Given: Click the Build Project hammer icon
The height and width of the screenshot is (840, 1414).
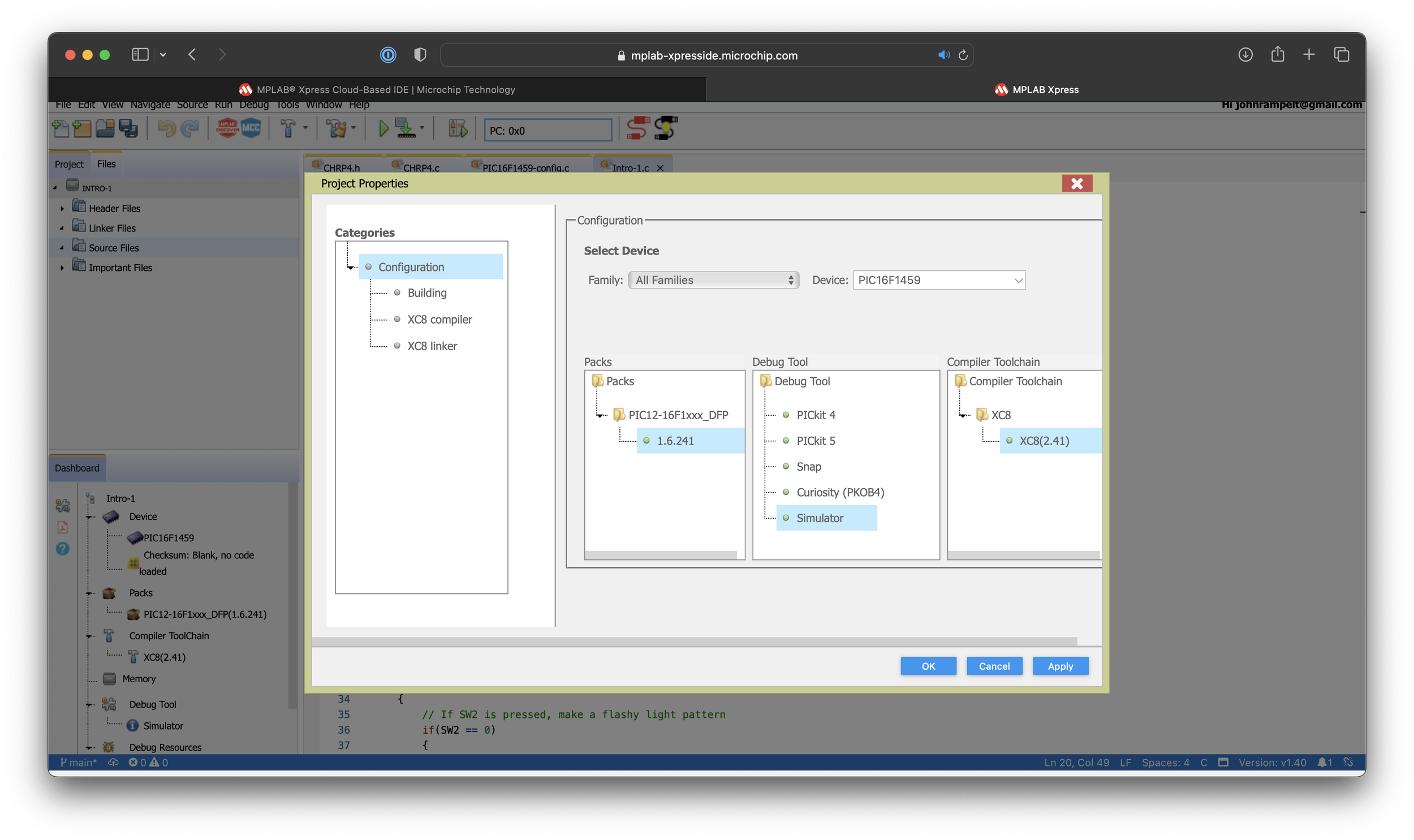Looking at the screenshot, I should [x=288, y=128].
